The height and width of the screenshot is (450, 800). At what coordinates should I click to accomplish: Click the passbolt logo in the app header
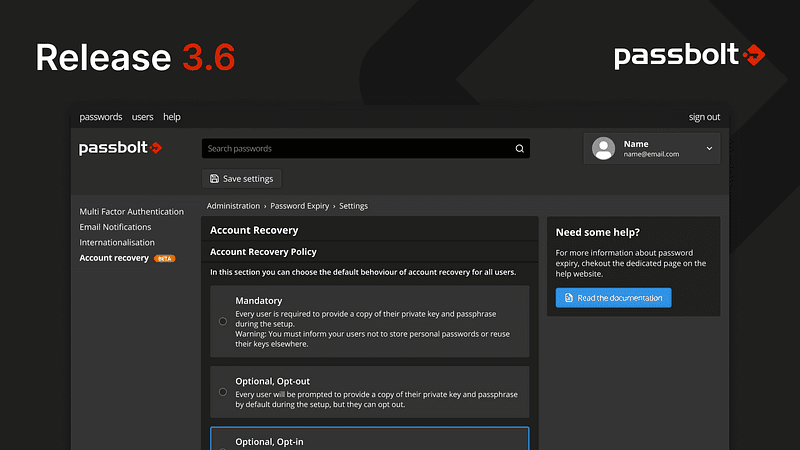coord(120,148)
